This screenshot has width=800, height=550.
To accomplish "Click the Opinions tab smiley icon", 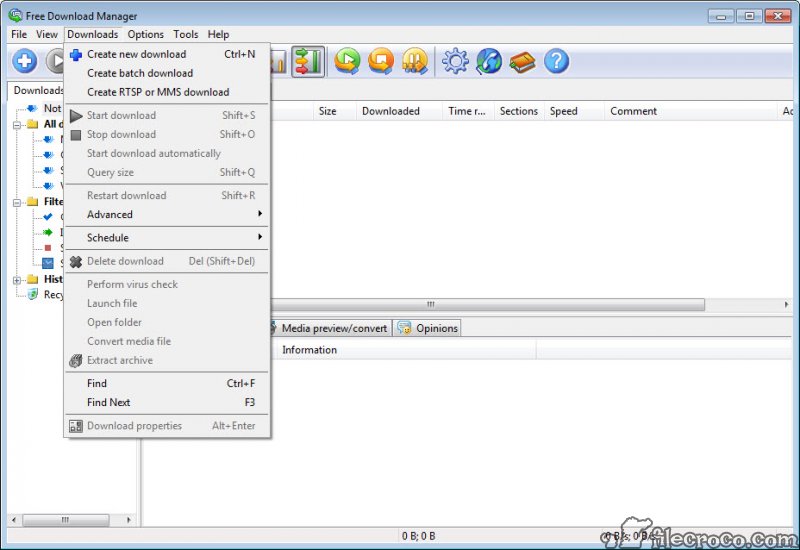I will pyautogui.click(x=405, y=328).
